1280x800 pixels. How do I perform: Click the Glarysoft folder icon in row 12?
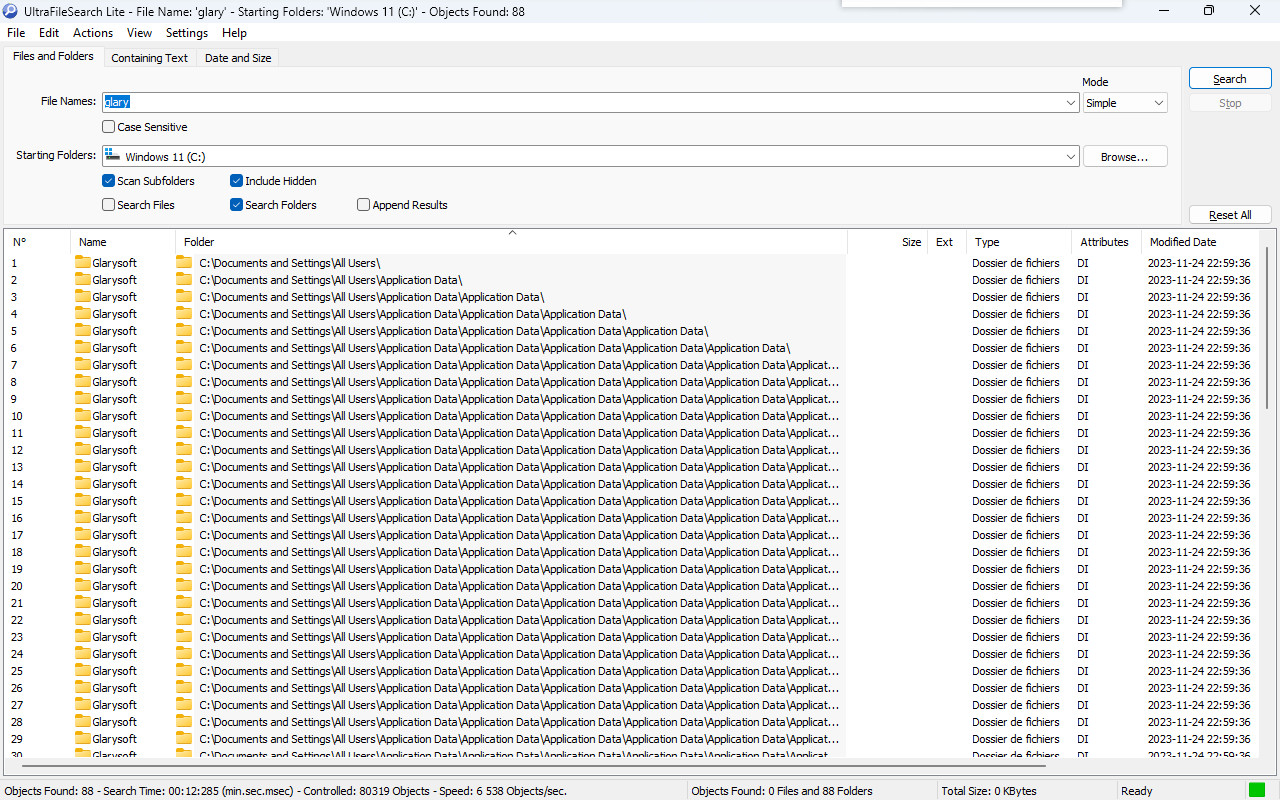83,450
